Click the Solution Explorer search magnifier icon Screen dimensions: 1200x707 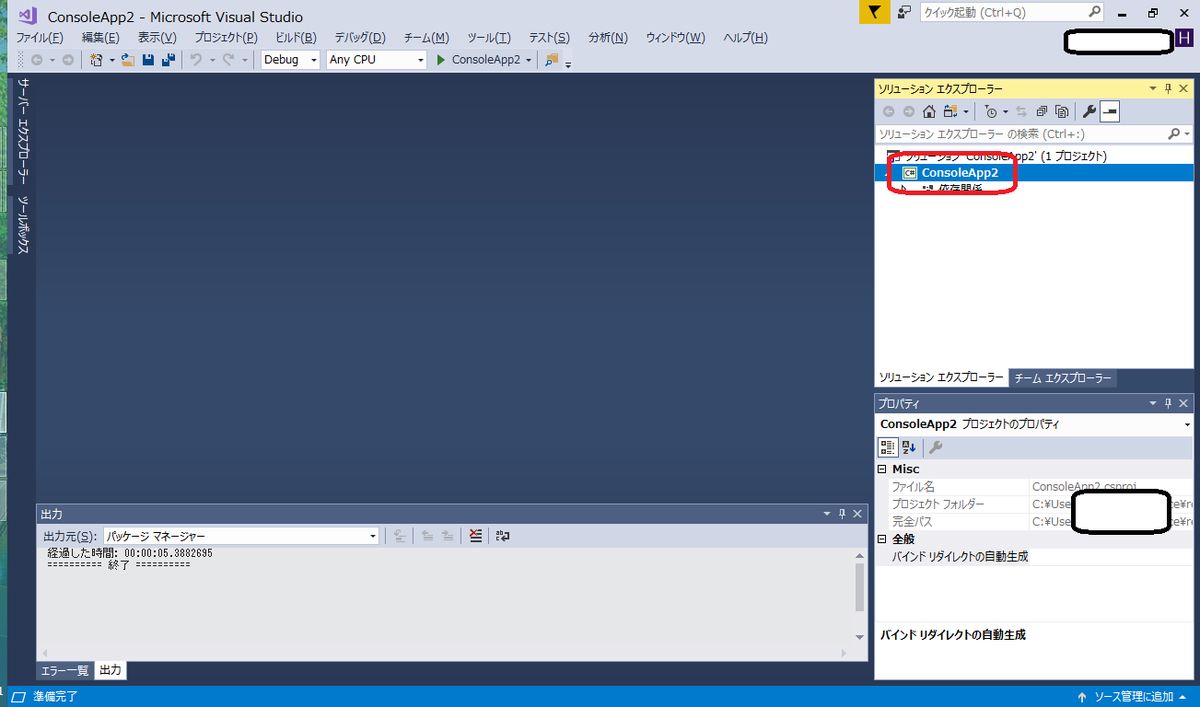pyautogui.click(x=1174, y=133)
